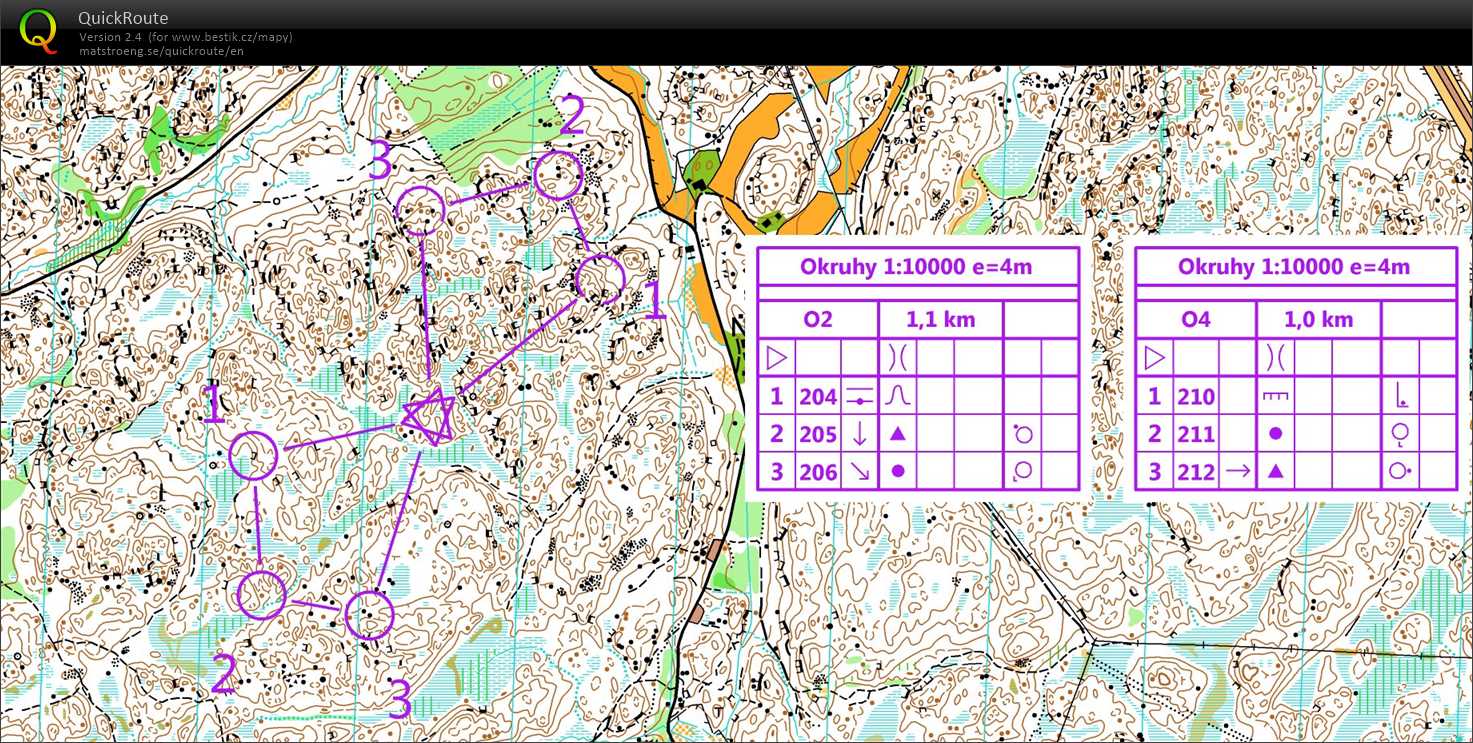Open the matstroeng.se/quickroute/en link
Screen dimensions: 1473x743
pyautogui.click(x=161, y=51)
